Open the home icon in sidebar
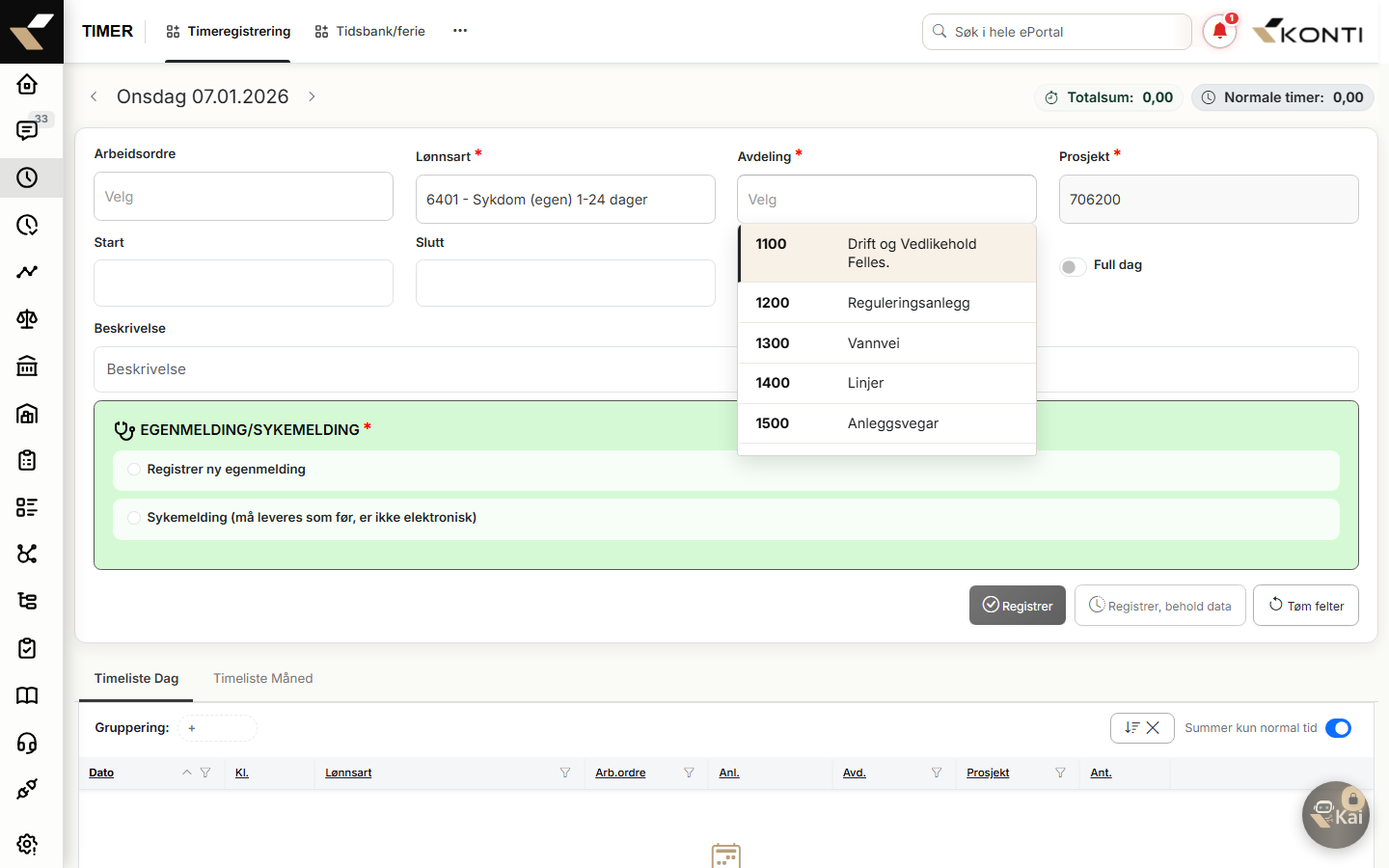 coord(27,84)
